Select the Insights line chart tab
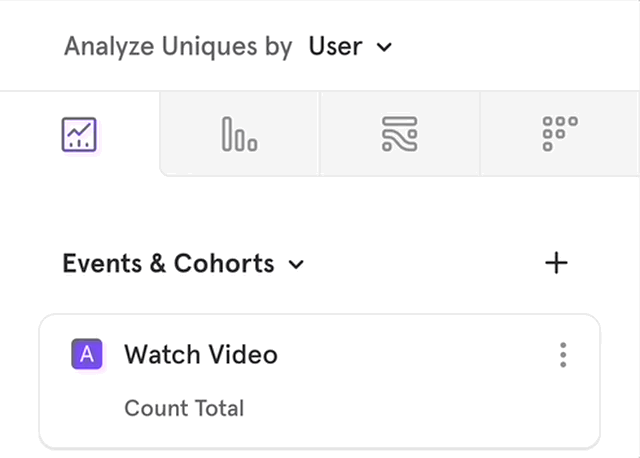Screen dimensions: 640x458 coord(79,134)
